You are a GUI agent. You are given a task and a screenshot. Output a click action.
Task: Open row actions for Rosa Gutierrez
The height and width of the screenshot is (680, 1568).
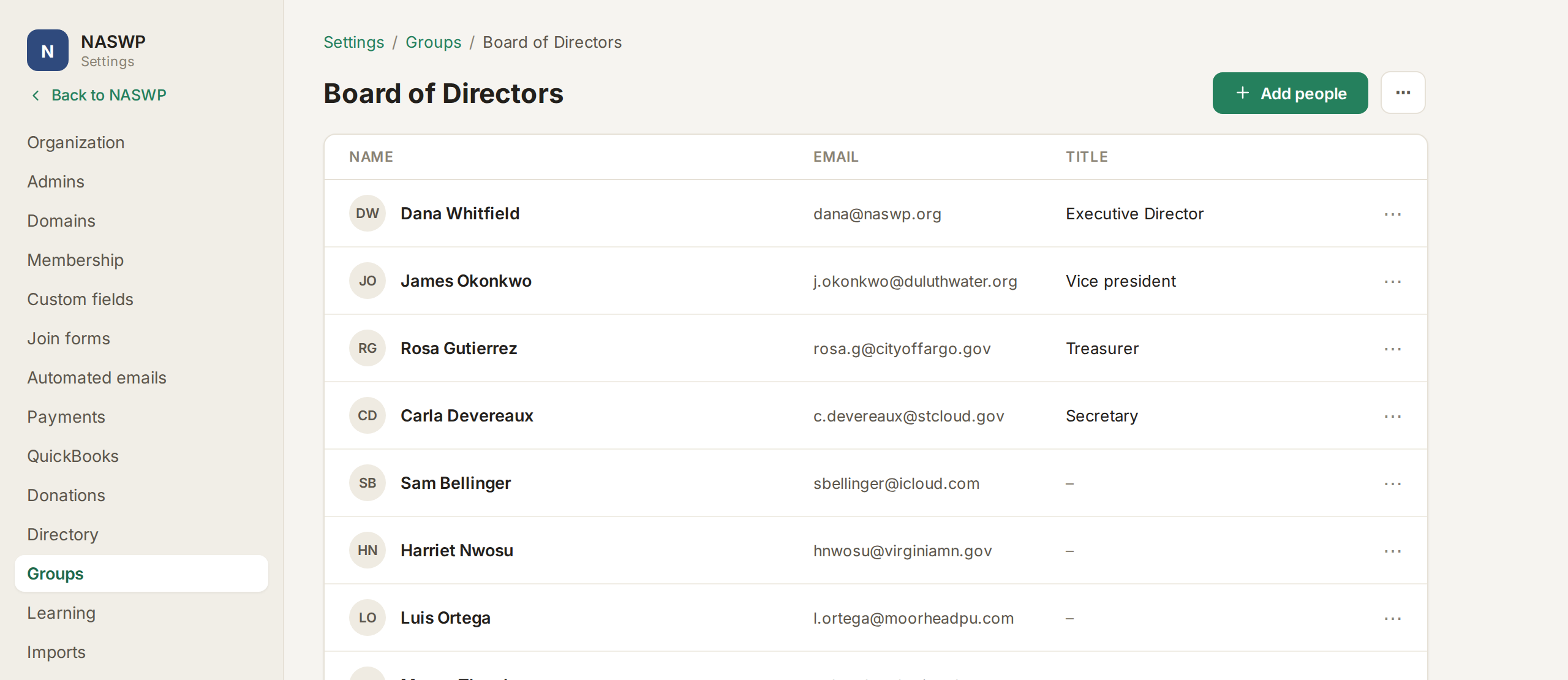click(x=1393, y=349)
